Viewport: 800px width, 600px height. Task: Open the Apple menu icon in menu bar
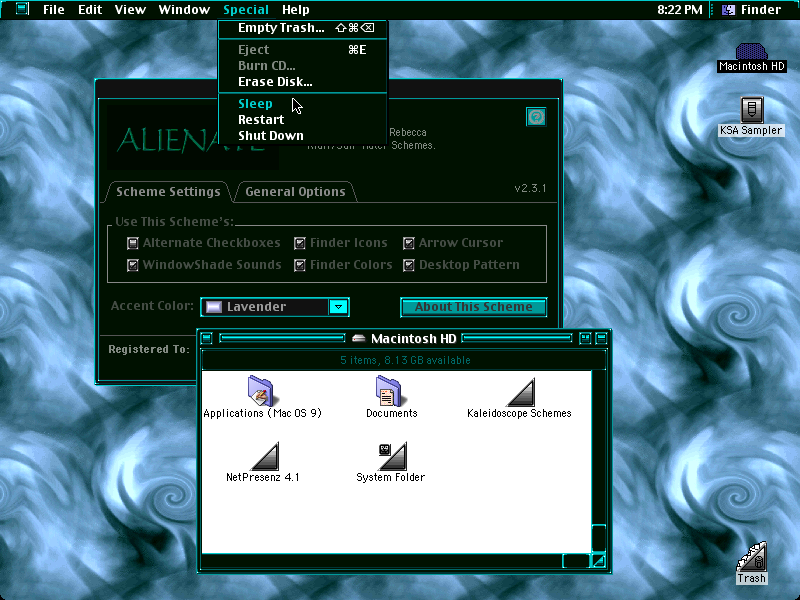point(22,9)
